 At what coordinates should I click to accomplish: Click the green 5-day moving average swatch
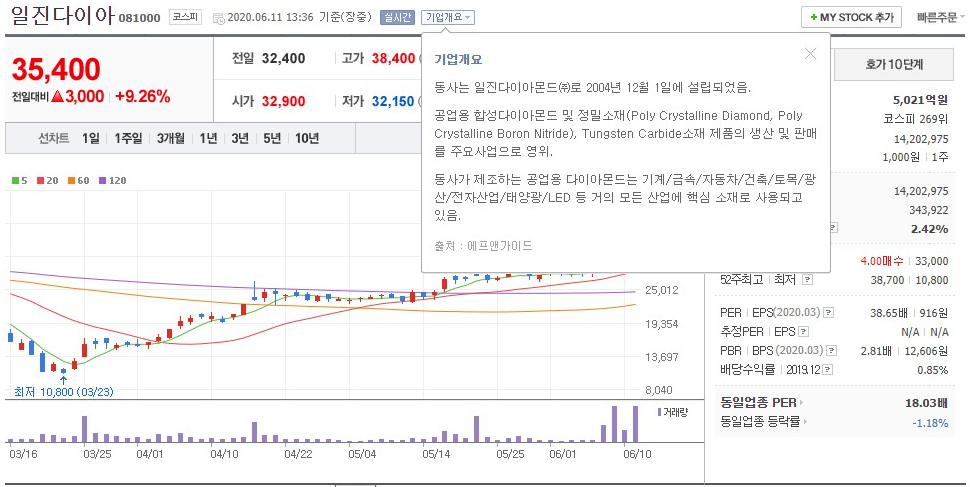(15, 181)
